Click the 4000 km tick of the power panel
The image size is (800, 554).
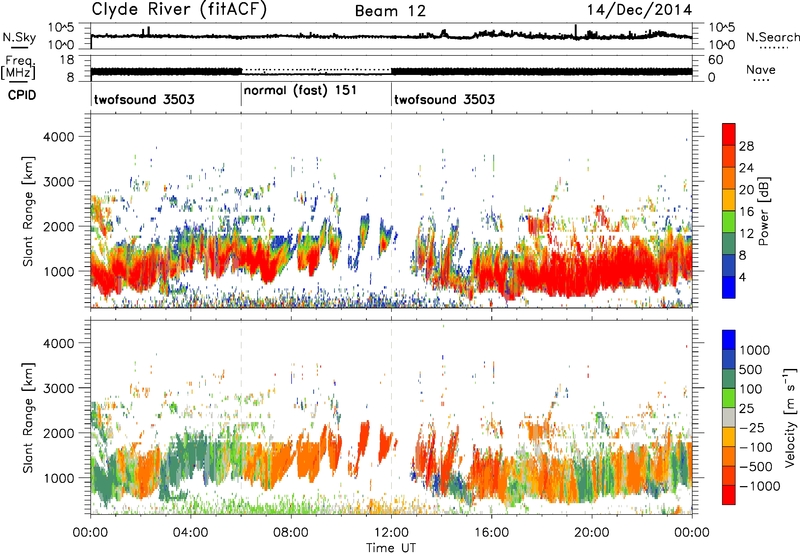coord(58,137)
